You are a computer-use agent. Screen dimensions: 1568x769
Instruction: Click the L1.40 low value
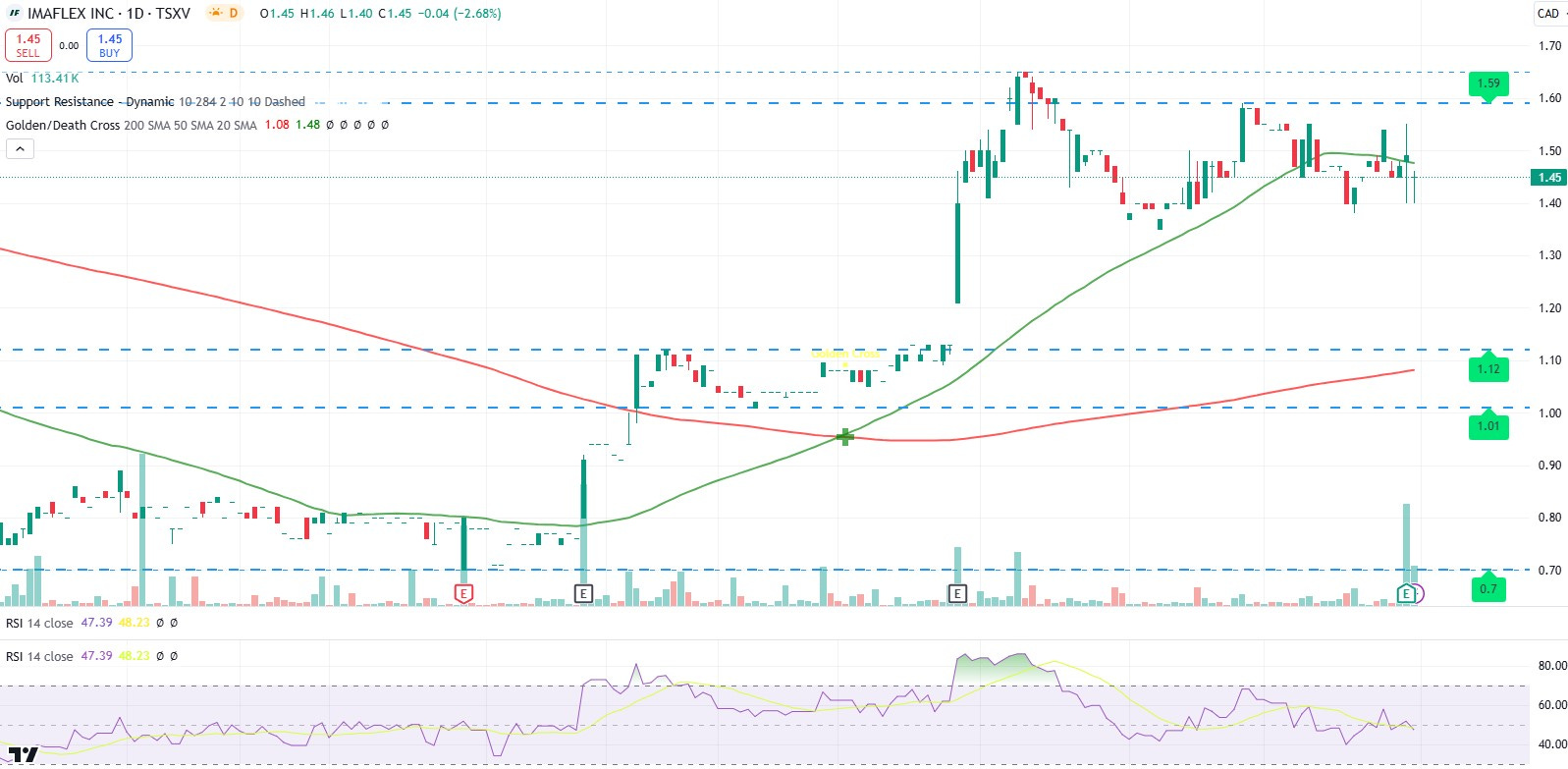point(355,14)
